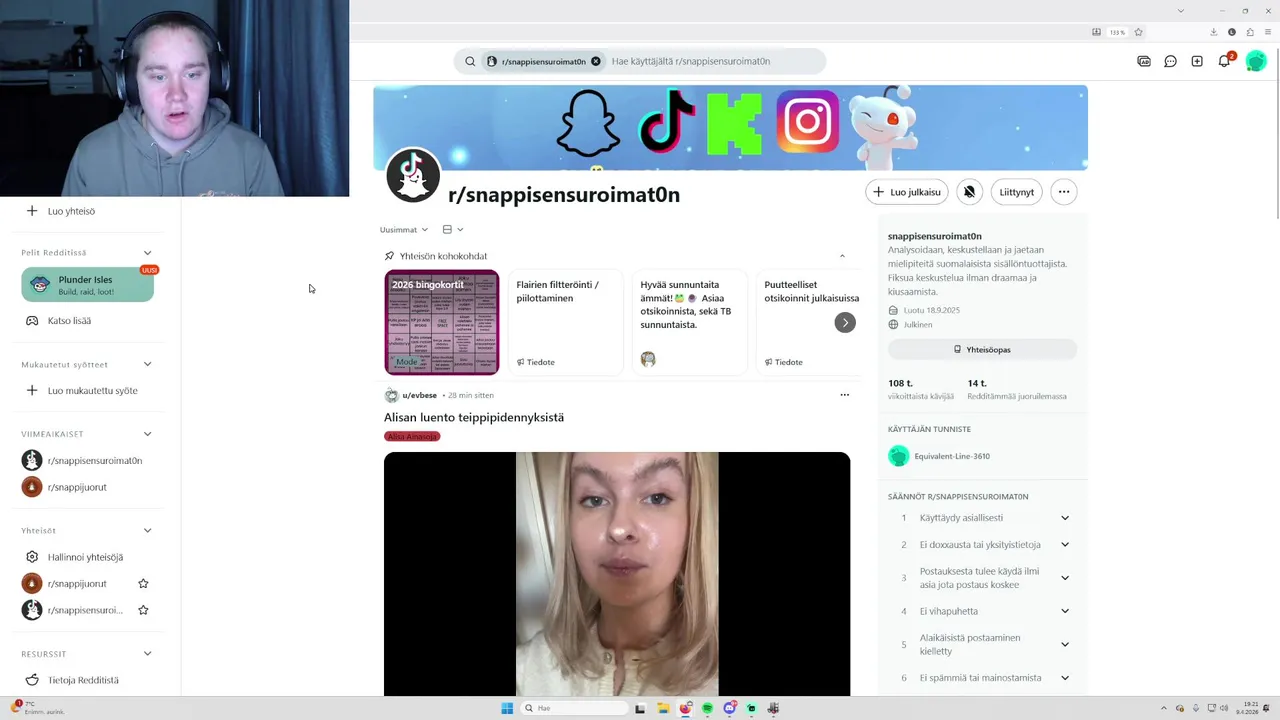Click the search field placeholder text
This screenshot has height=720, width=1280.
(x=691, y=61)
